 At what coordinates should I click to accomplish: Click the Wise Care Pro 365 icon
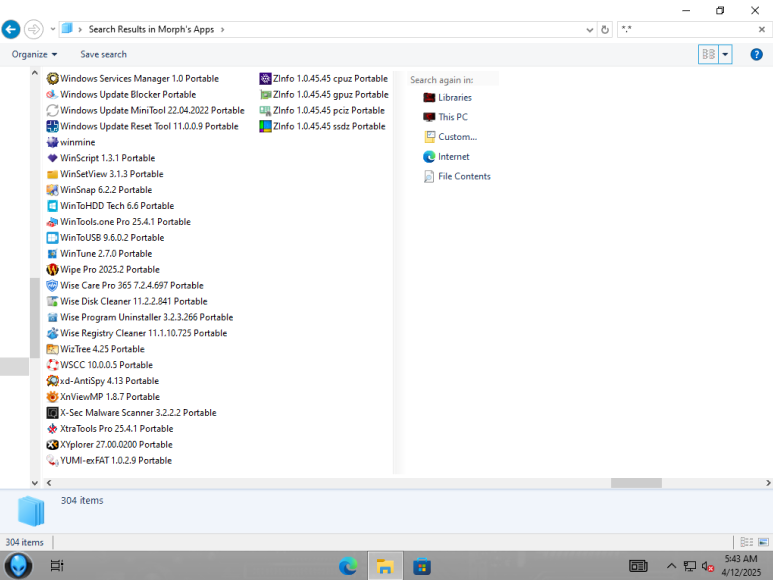[52, 285]
